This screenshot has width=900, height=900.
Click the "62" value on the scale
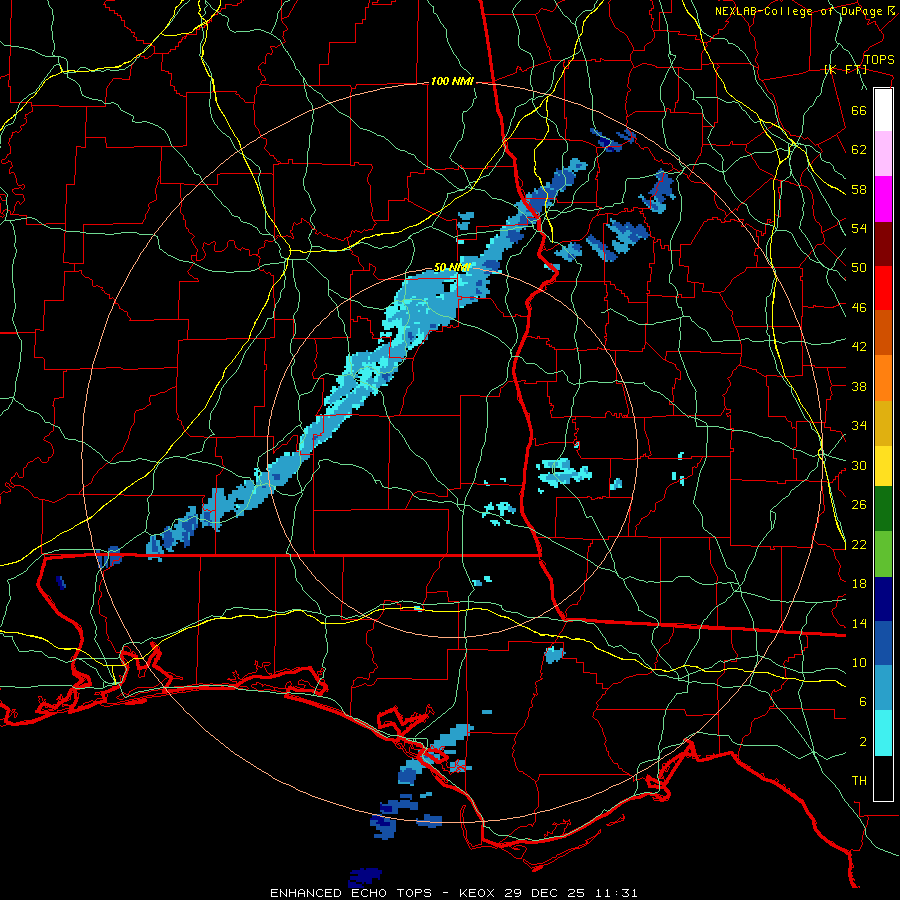(x=859, y=150)
